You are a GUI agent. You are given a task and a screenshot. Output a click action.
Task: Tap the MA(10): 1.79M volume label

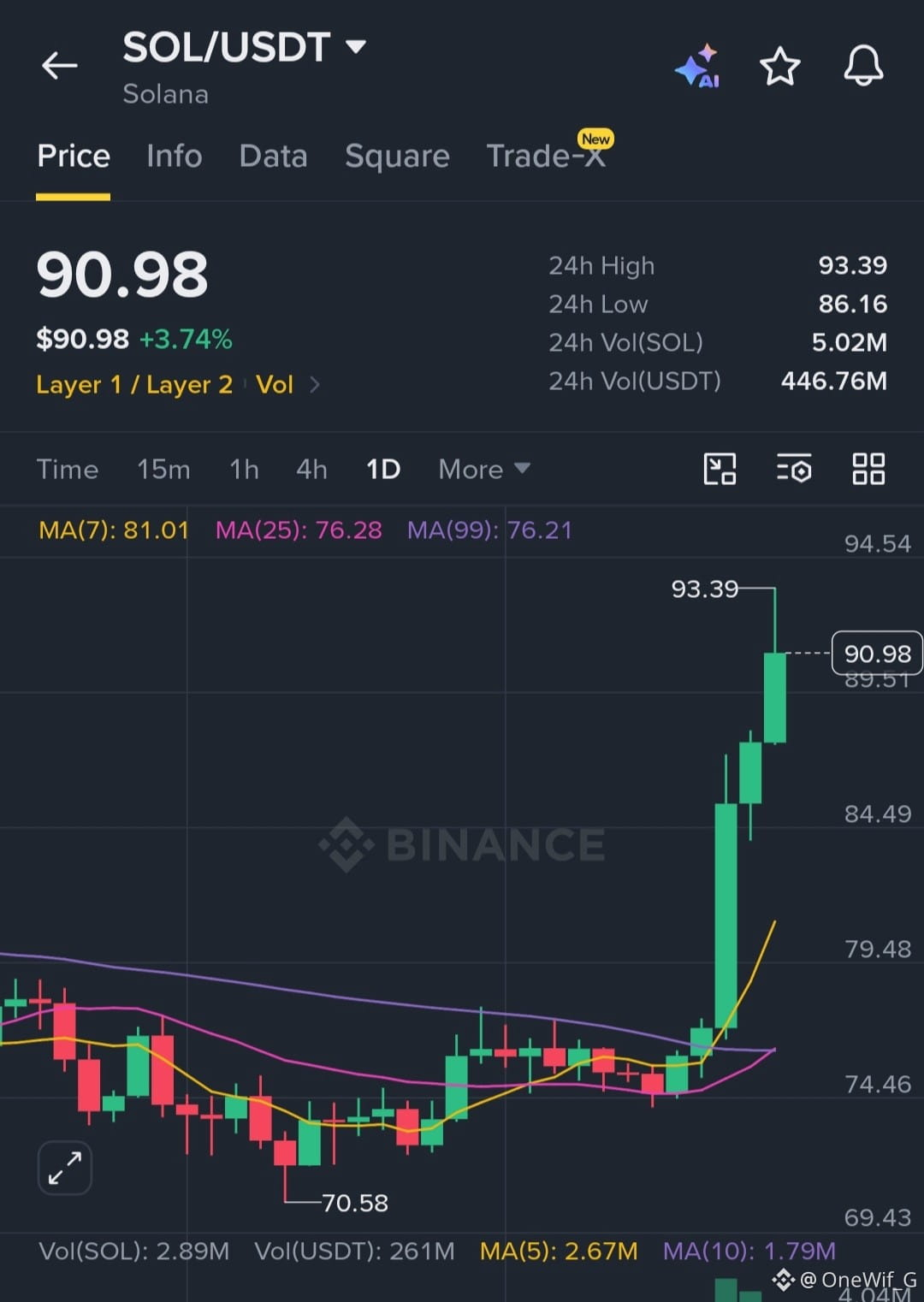[x=749, y=1252]
